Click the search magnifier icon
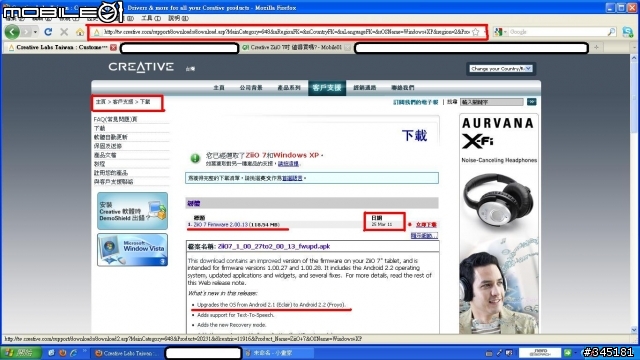This screenshot has width=640, height=360. [611, 32]
